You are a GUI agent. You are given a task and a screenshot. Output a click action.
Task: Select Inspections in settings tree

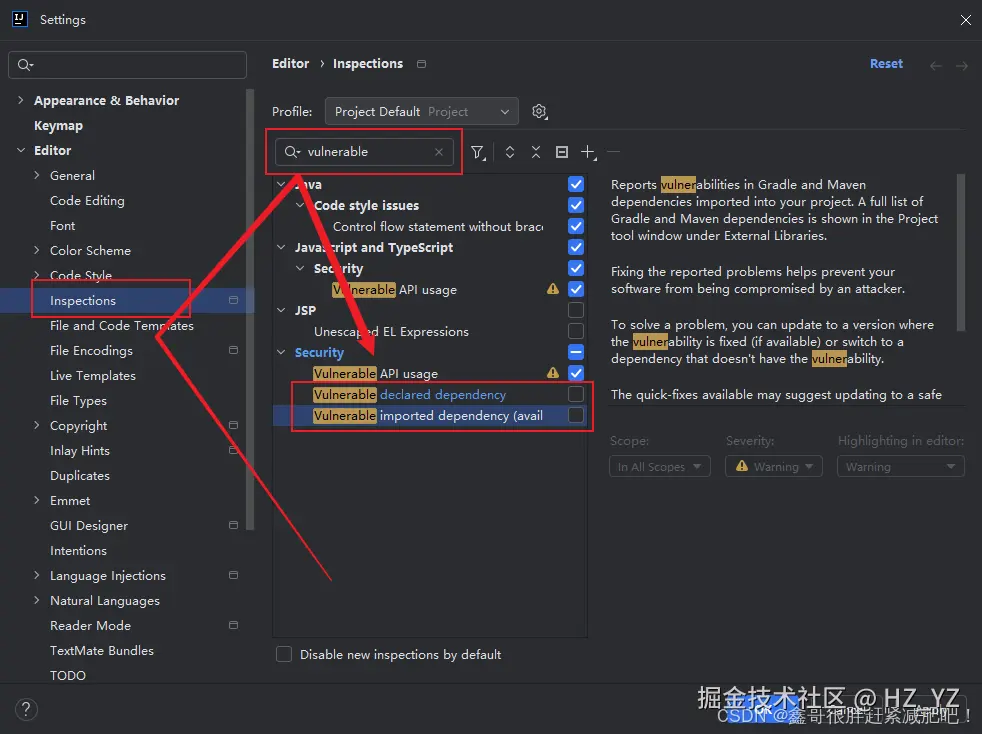83,301
